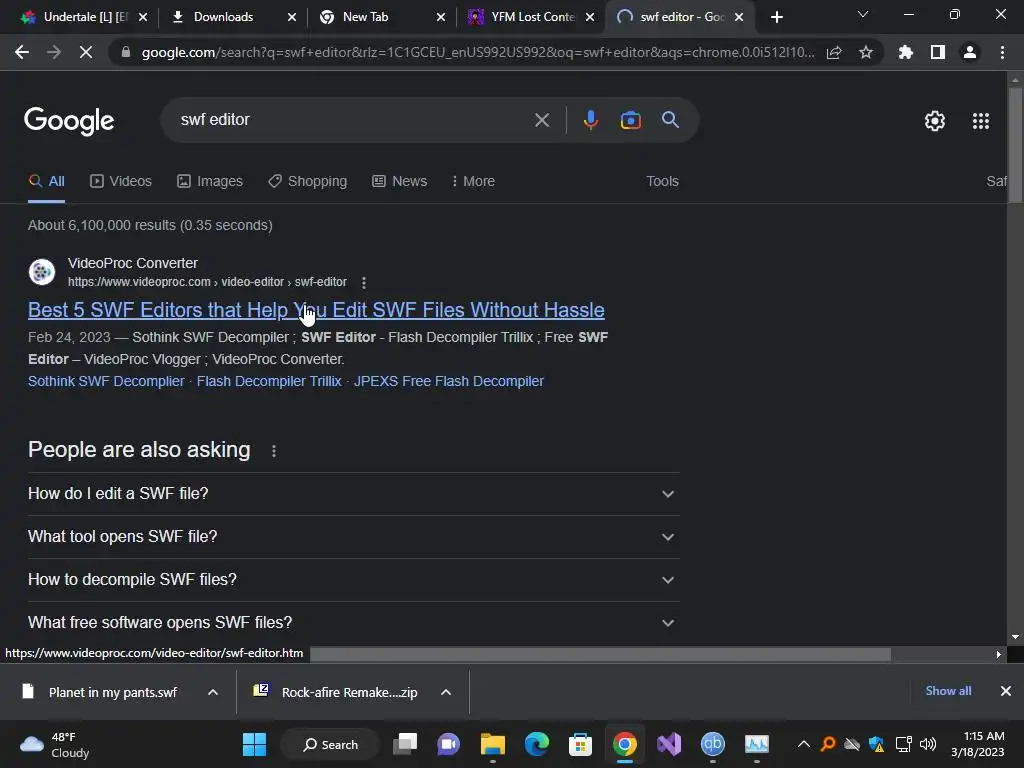
Task: Click into the 'swf editor' search field
Action: [x=353, y=120]
